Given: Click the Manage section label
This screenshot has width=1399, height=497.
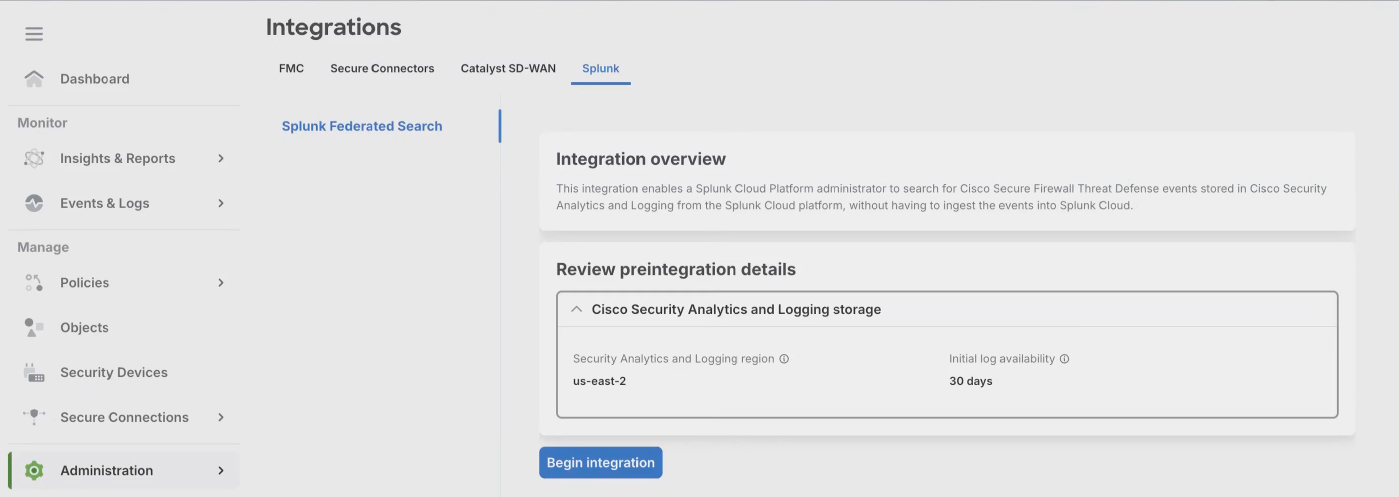Looking at the screenshot, I should (43, 247).
